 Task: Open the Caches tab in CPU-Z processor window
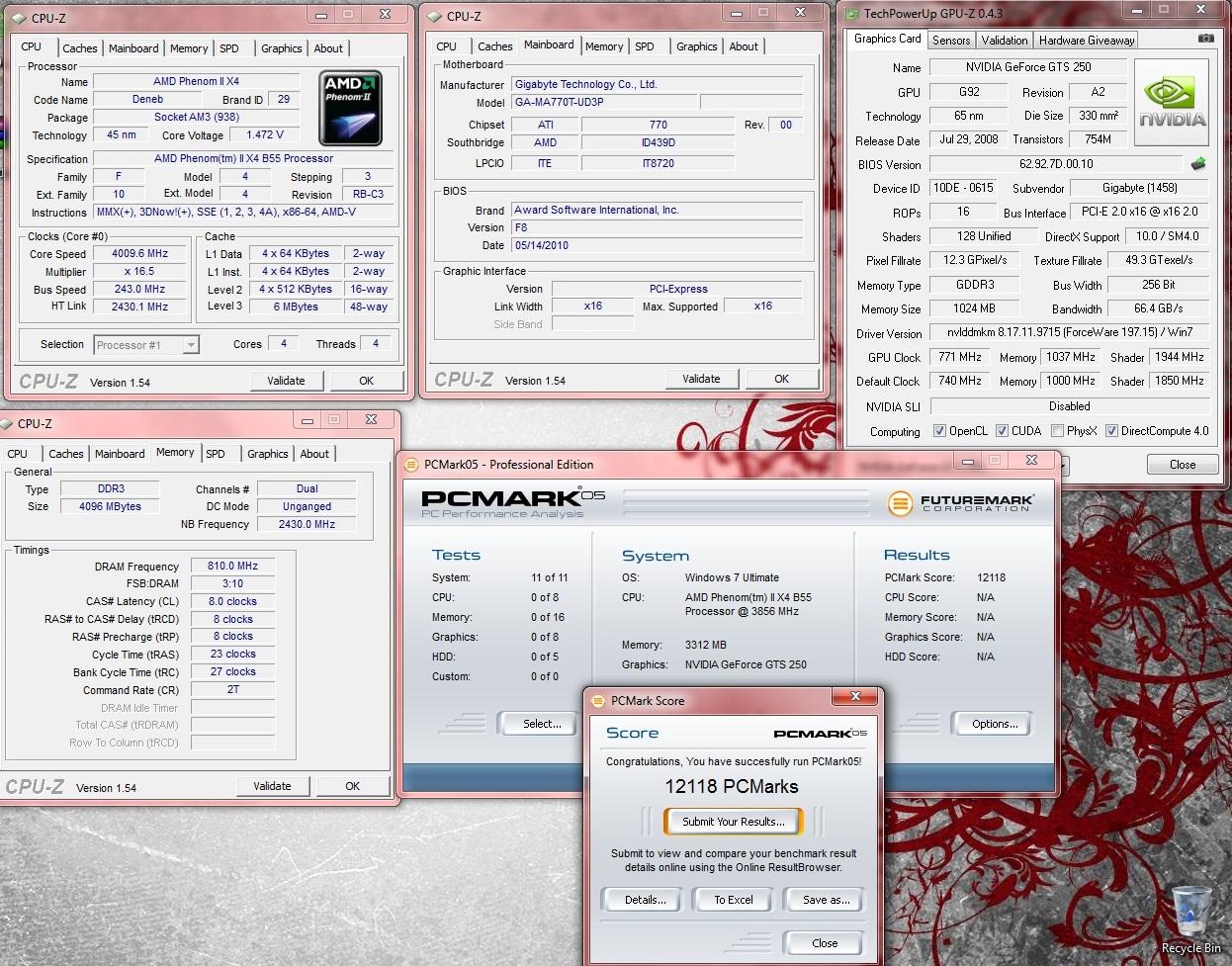[x=80, y=48]
